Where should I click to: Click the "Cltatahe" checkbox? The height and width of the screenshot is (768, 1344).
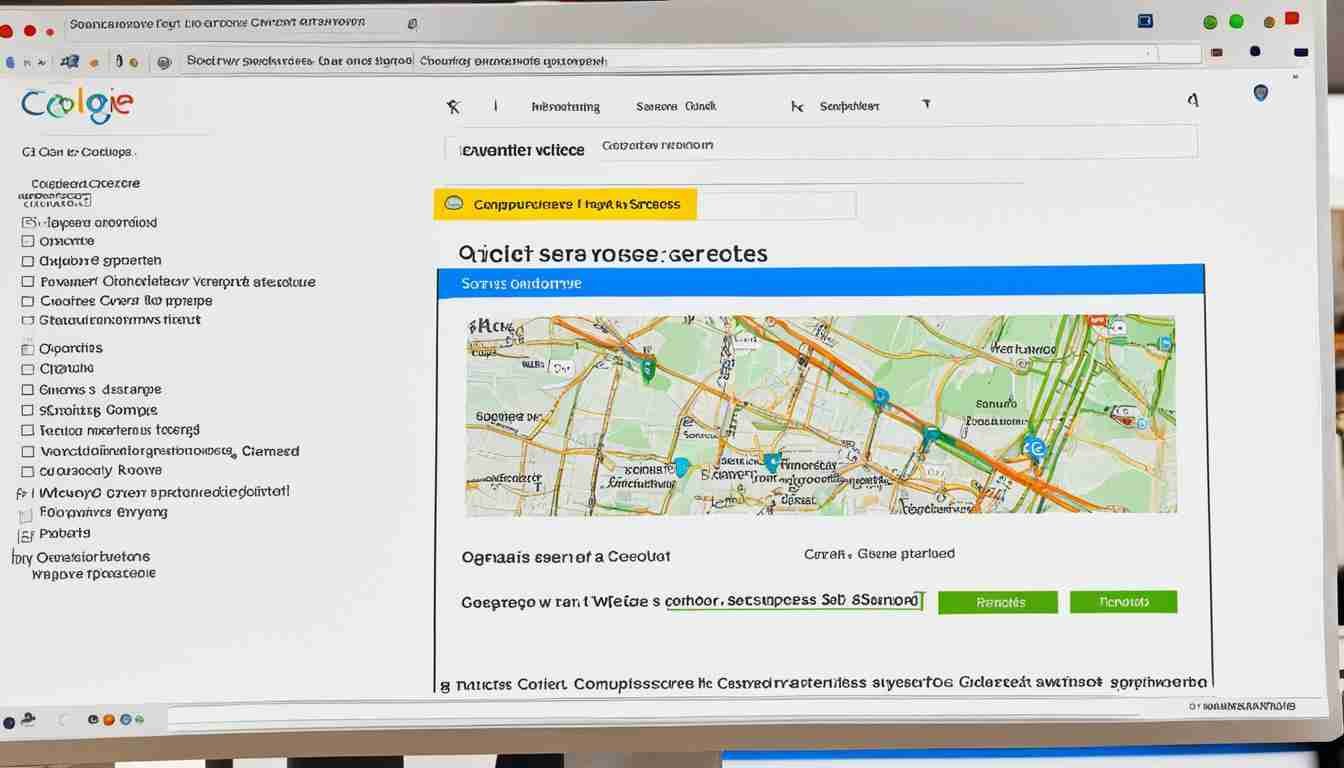[28, 369]
